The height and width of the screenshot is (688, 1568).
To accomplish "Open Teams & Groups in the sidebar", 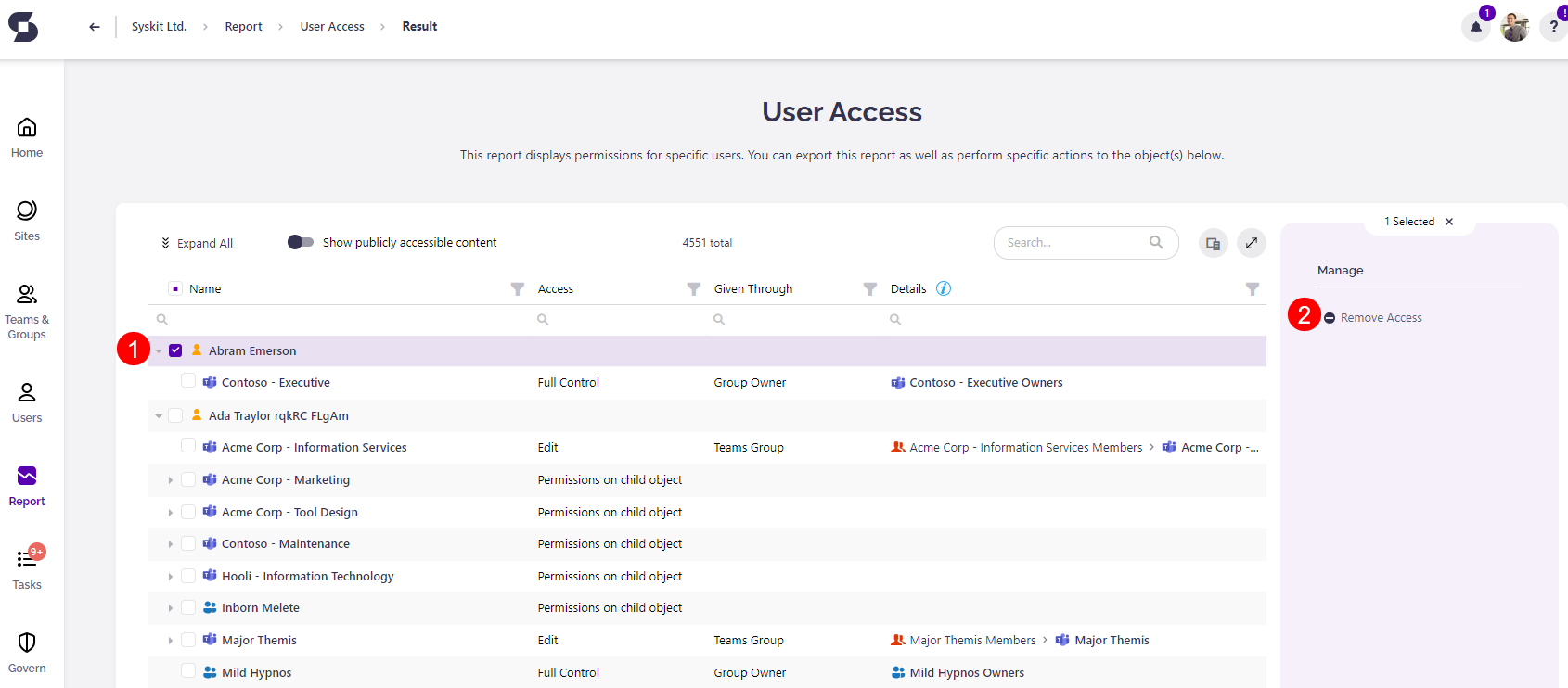I will pyautogui.click(x=27, y=312).
